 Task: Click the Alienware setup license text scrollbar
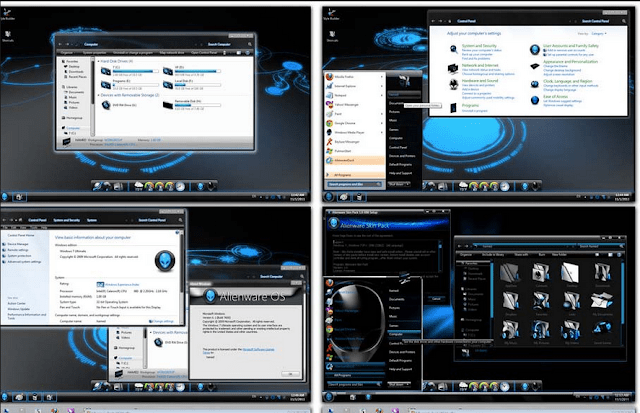[x=440, y=256]
